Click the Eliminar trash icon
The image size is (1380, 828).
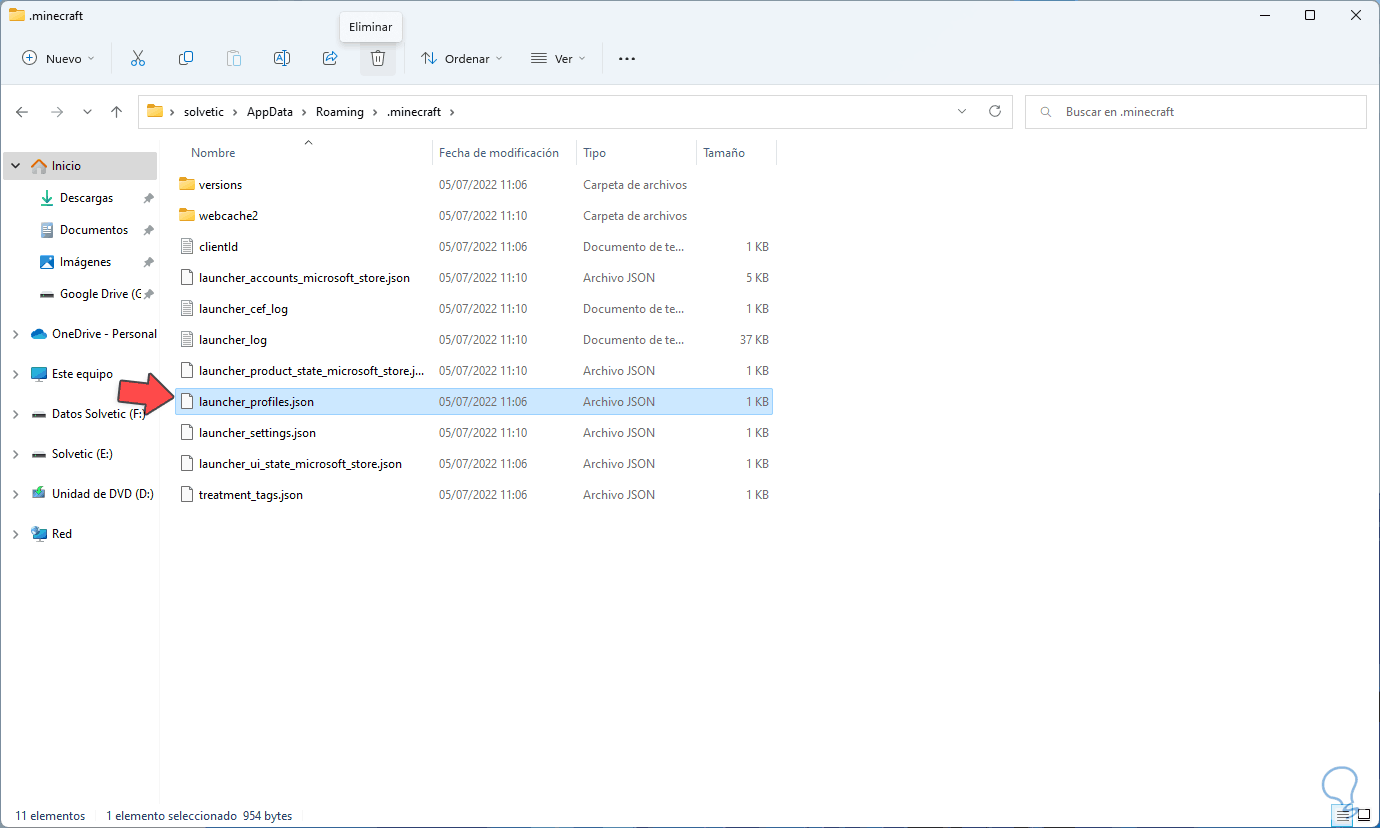(378, 59)
